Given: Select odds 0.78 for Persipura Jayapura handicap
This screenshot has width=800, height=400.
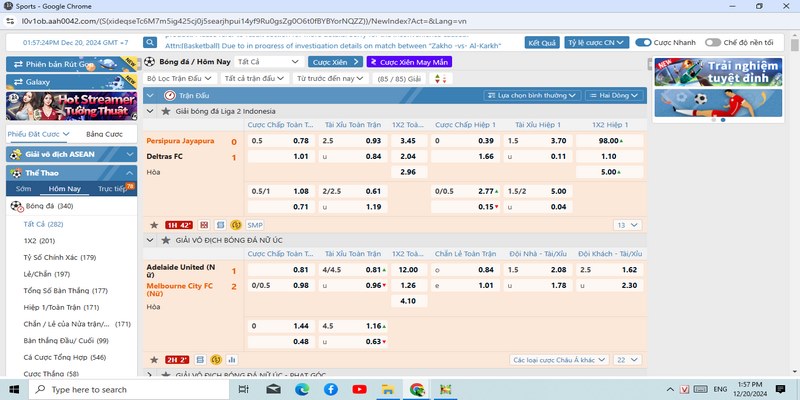Looking at the screenshot, I should click(x=301, y=141).
